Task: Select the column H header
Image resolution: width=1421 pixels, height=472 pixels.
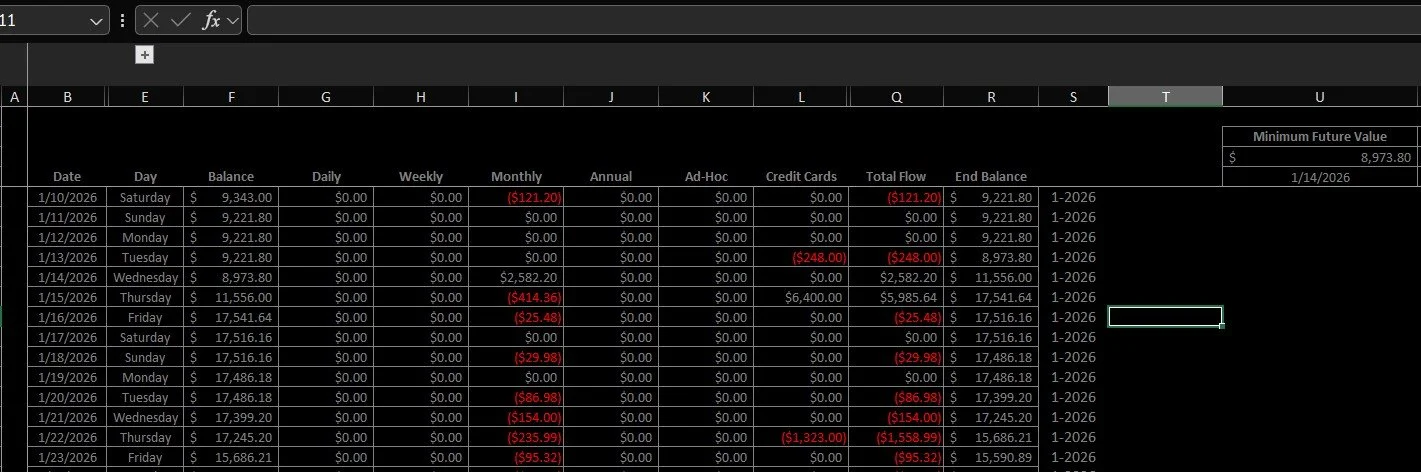Action: tap(421, 97)
